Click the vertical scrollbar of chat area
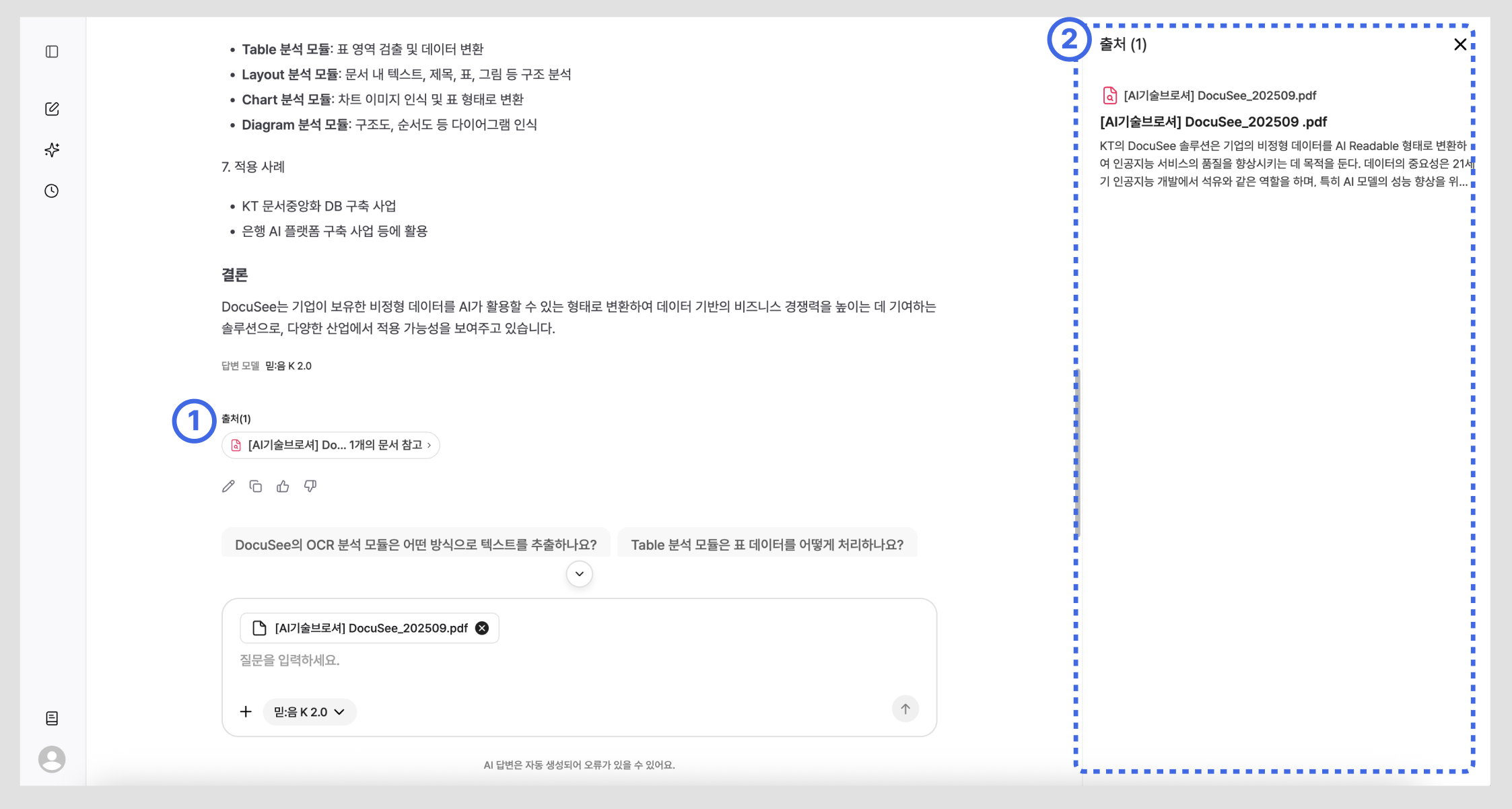This screenshot has width=1512, height=809. click(x=1078, y=452)
